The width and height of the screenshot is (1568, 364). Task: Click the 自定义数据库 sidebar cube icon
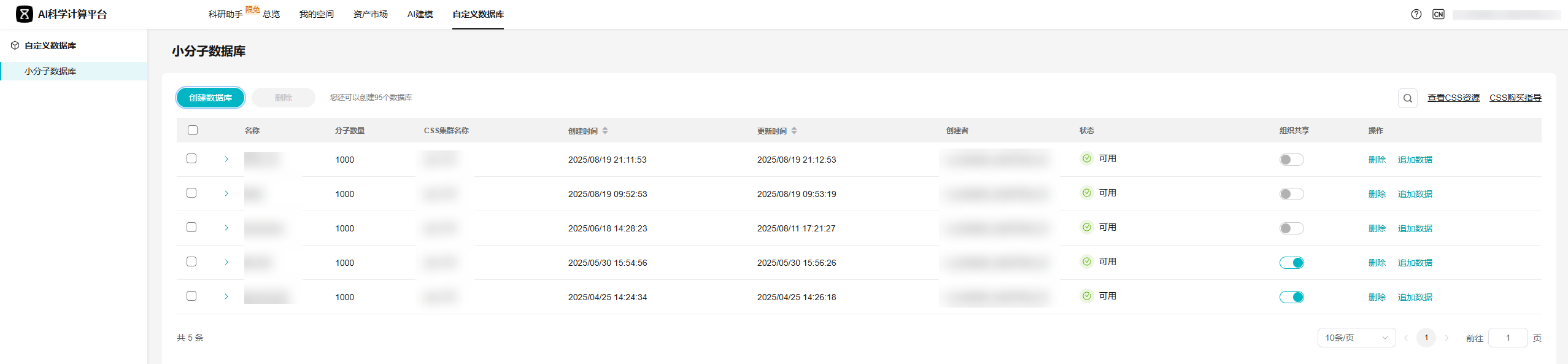tap(15, 45)
